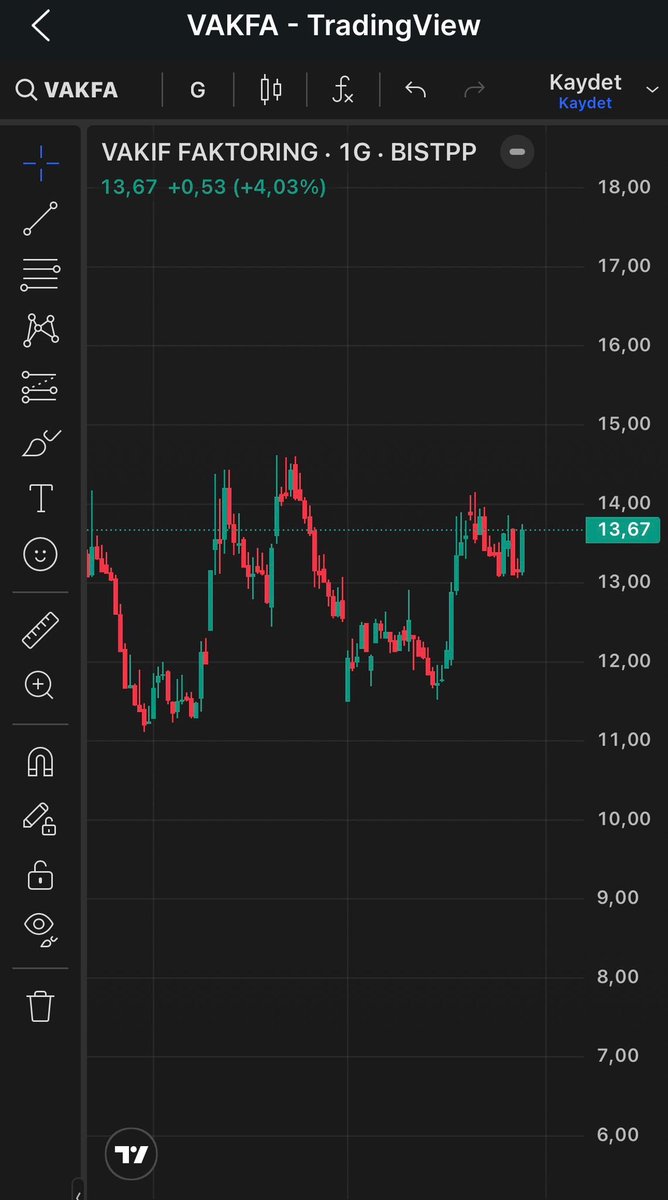Select the brush drawing tool
668x1200 pixels.
[x=41, y=442]
